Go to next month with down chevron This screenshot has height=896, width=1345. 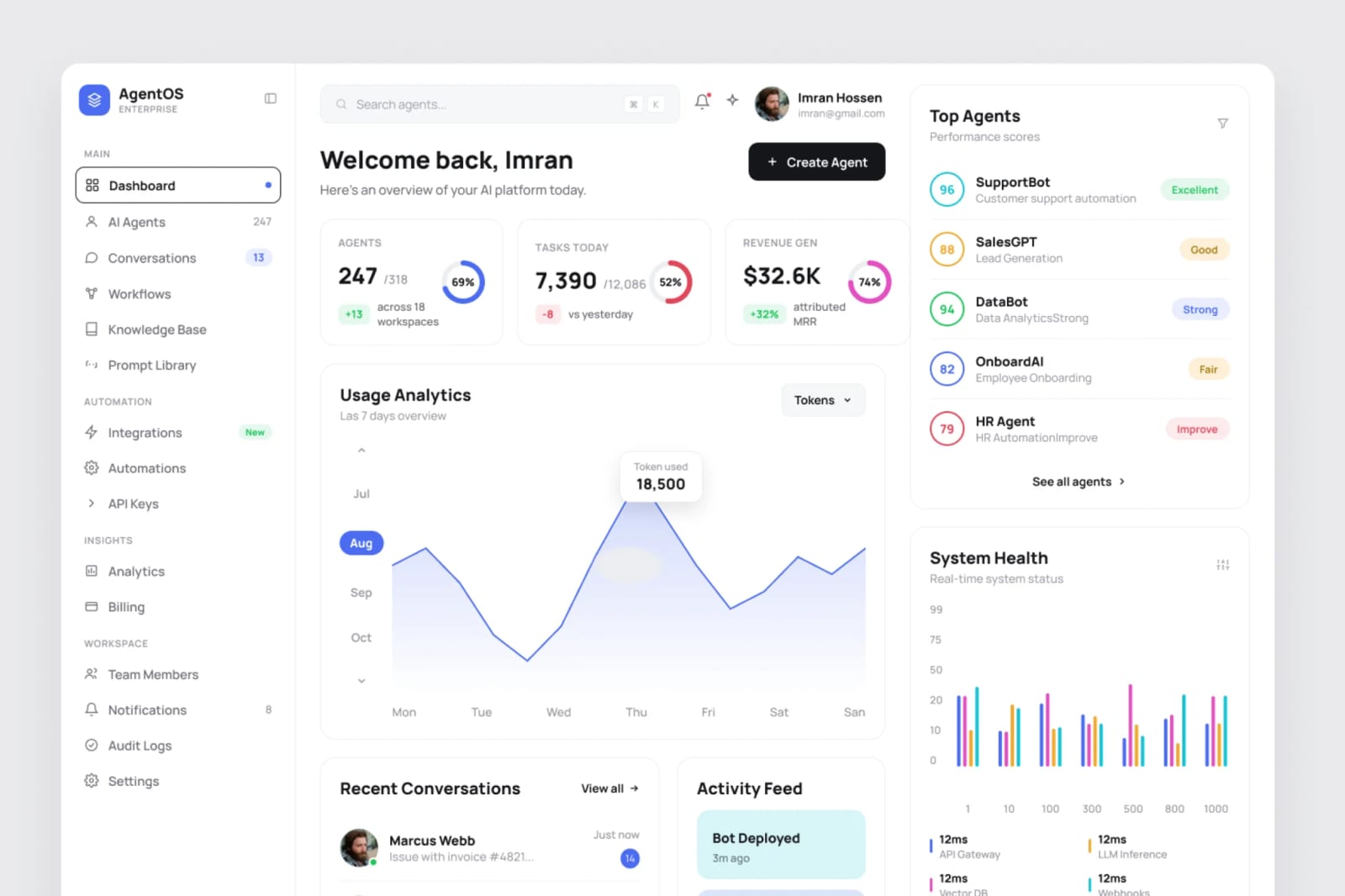click(x=361, y=681)
